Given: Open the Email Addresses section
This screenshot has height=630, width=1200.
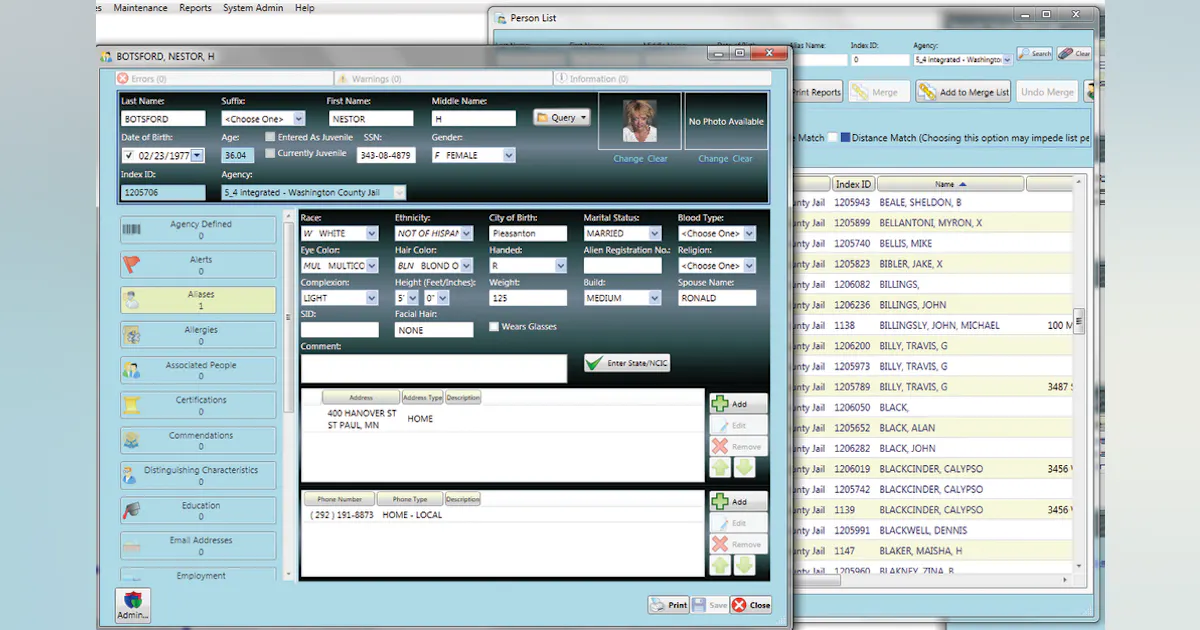Looking at the screenshot, I should pyautogui.click(x=198, y=546).
